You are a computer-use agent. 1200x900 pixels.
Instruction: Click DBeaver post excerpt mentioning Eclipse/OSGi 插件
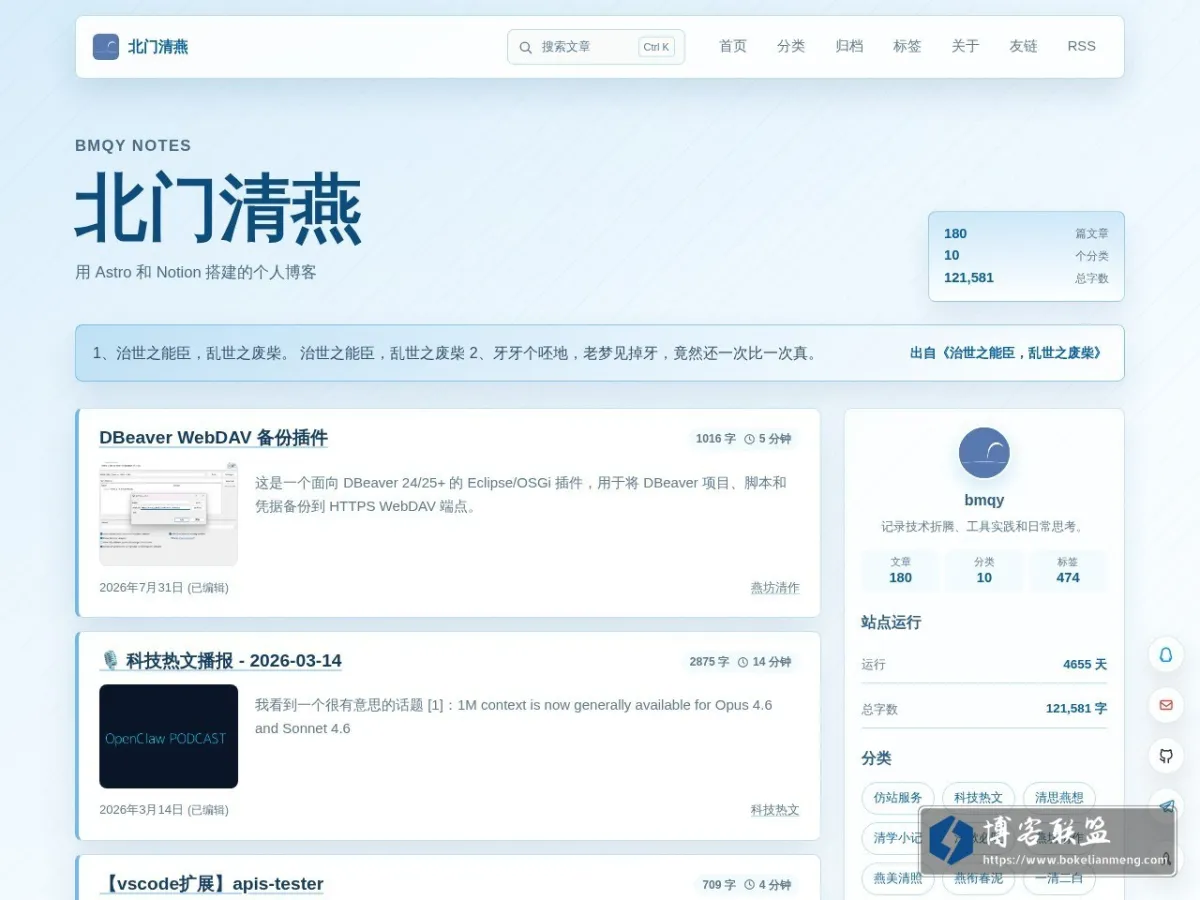tap(521, 494)
